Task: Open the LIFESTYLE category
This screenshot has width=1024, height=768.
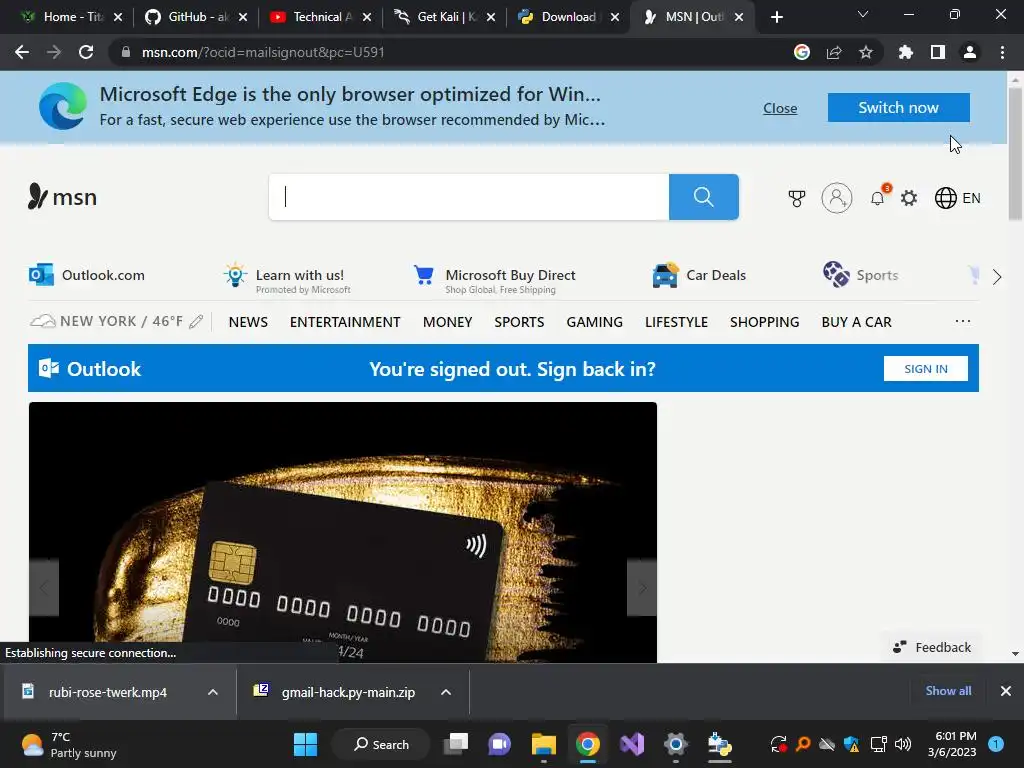Action: pyautogui.click(x=677, y=322)
